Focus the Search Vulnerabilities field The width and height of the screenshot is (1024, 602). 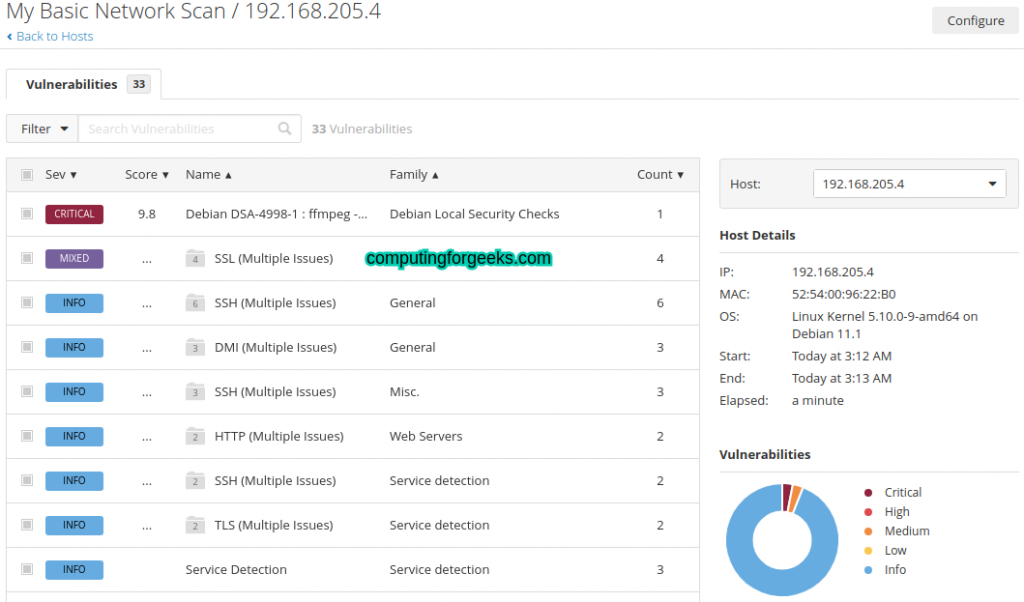point(178,129)
